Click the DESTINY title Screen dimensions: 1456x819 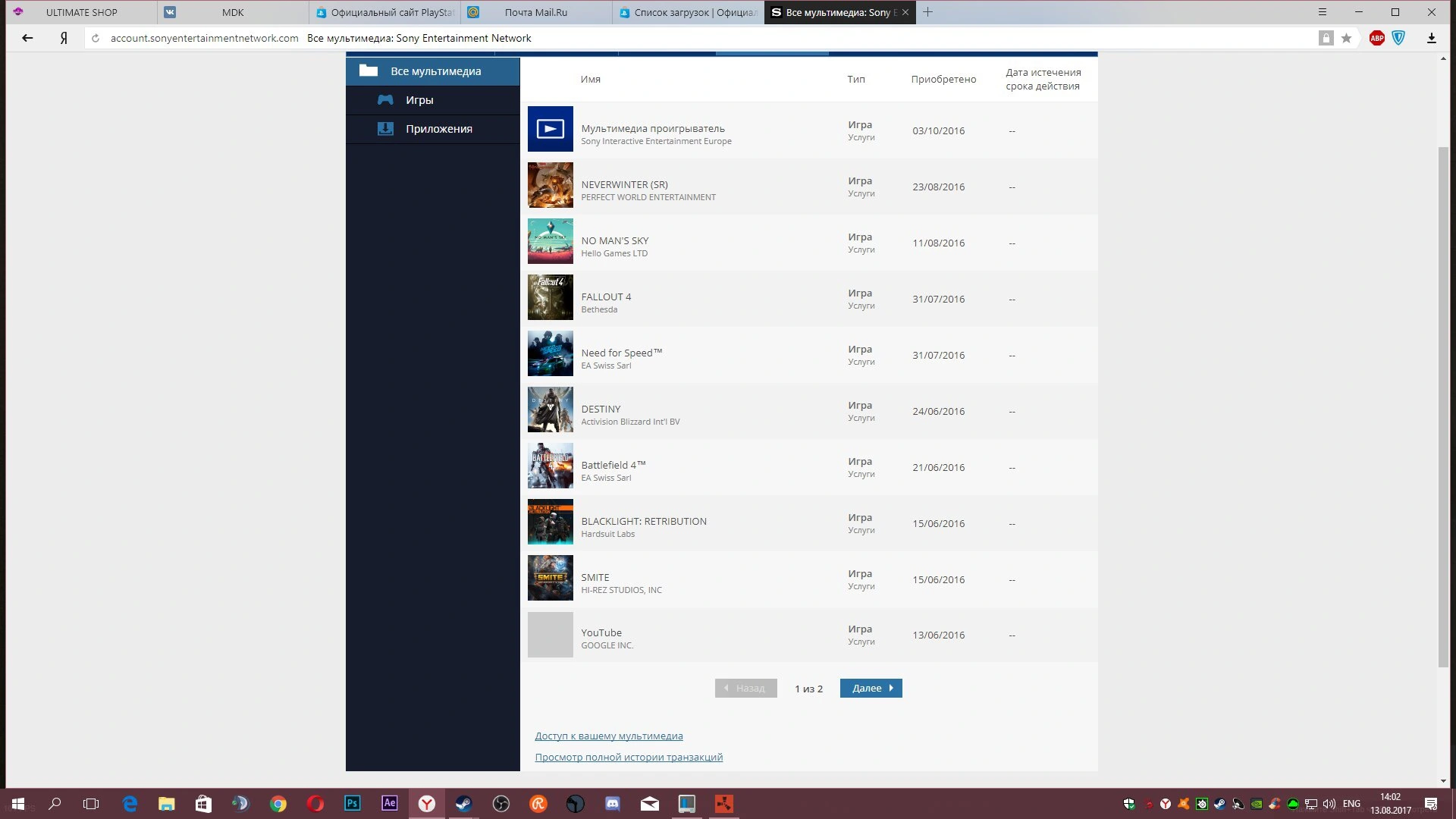point(601,409)
